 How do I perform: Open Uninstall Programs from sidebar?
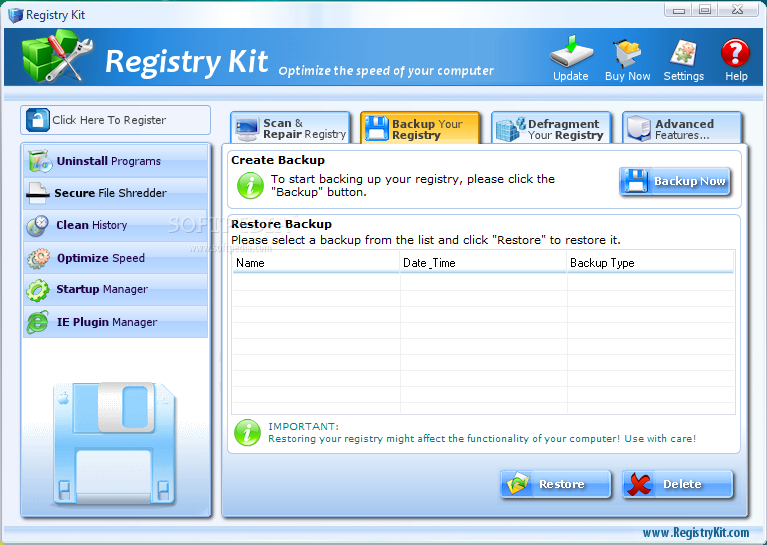(116, 161)
